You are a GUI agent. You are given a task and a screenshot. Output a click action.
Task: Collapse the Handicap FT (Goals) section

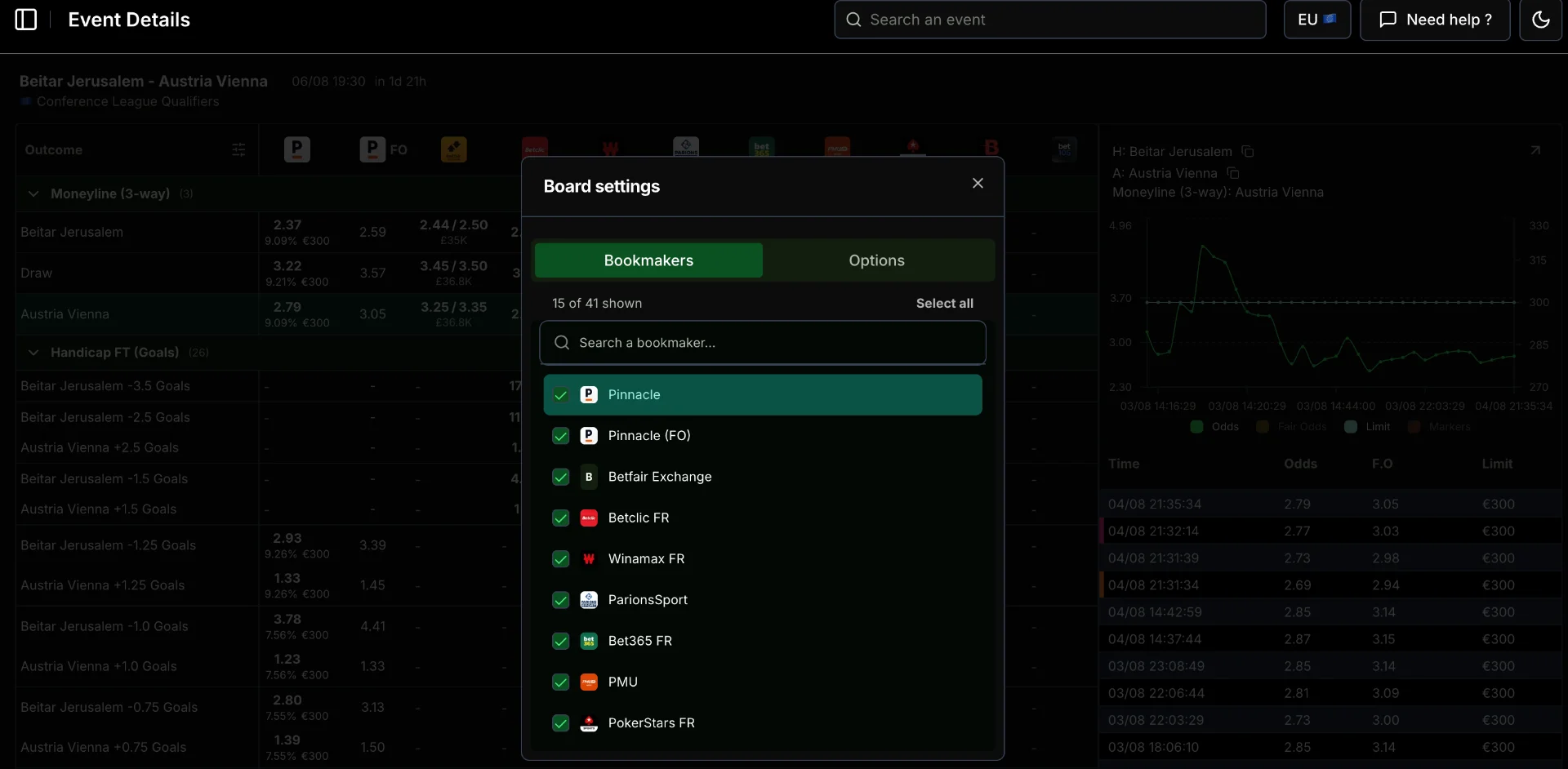(33, 353)
